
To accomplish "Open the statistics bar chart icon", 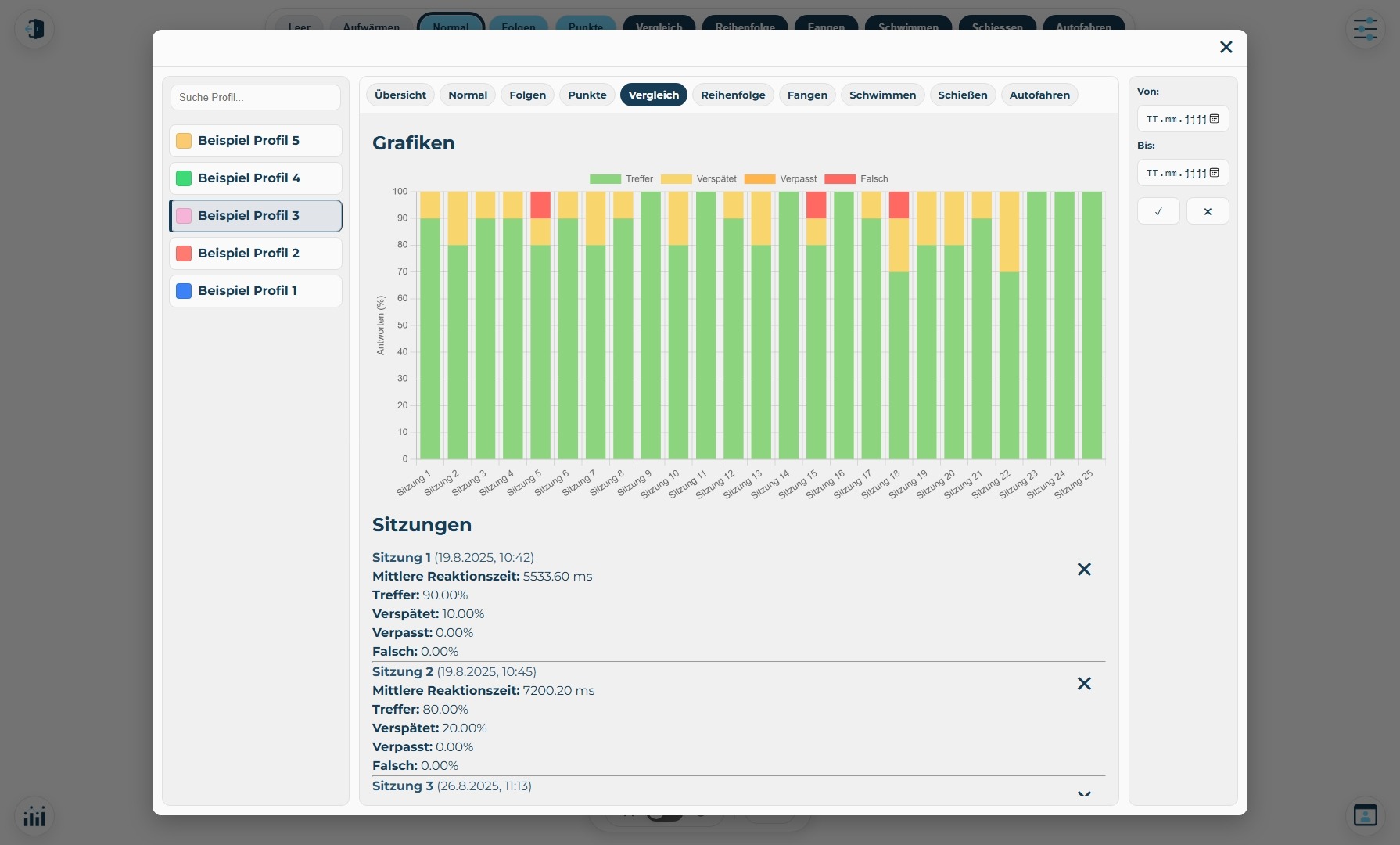I will (34, 816).
